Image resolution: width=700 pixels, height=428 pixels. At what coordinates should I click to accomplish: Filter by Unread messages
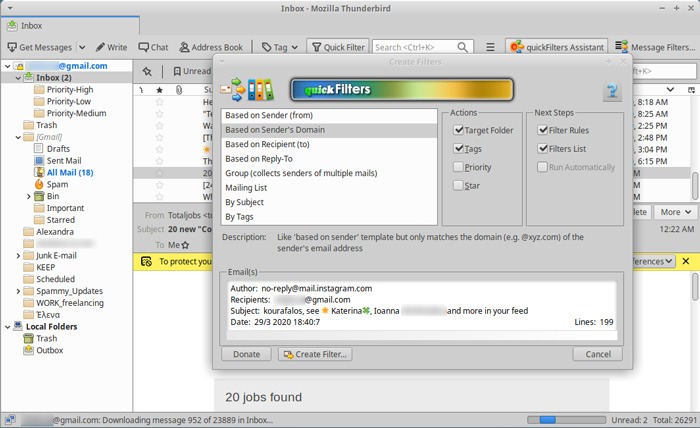(x=192, y=71)
